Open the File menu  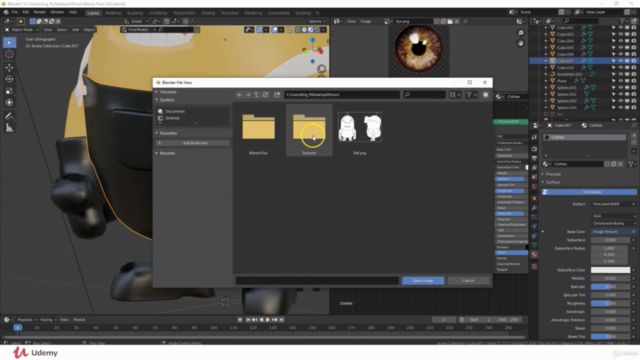(15, 12)
